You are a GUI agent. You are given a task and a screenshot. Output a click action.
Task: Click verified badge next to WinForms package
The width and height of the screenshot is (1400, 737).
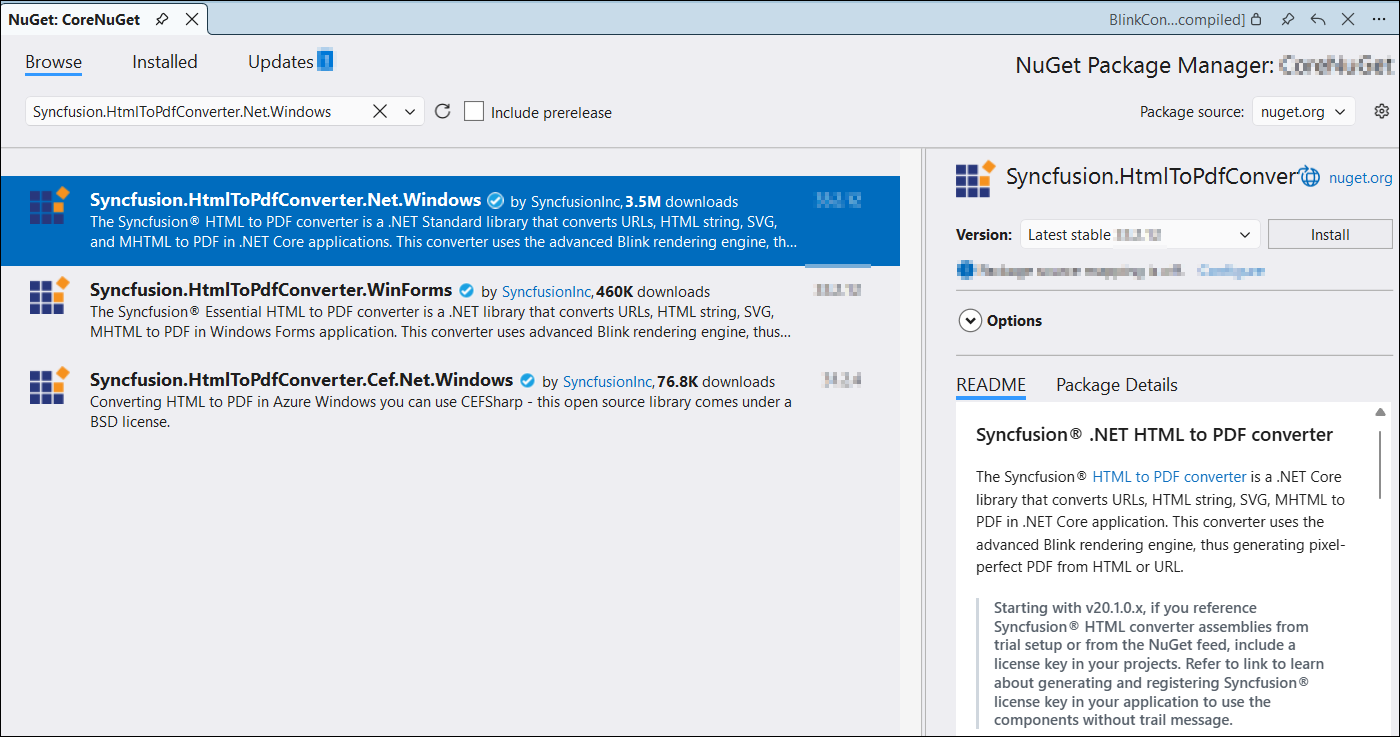pos(466,291)
